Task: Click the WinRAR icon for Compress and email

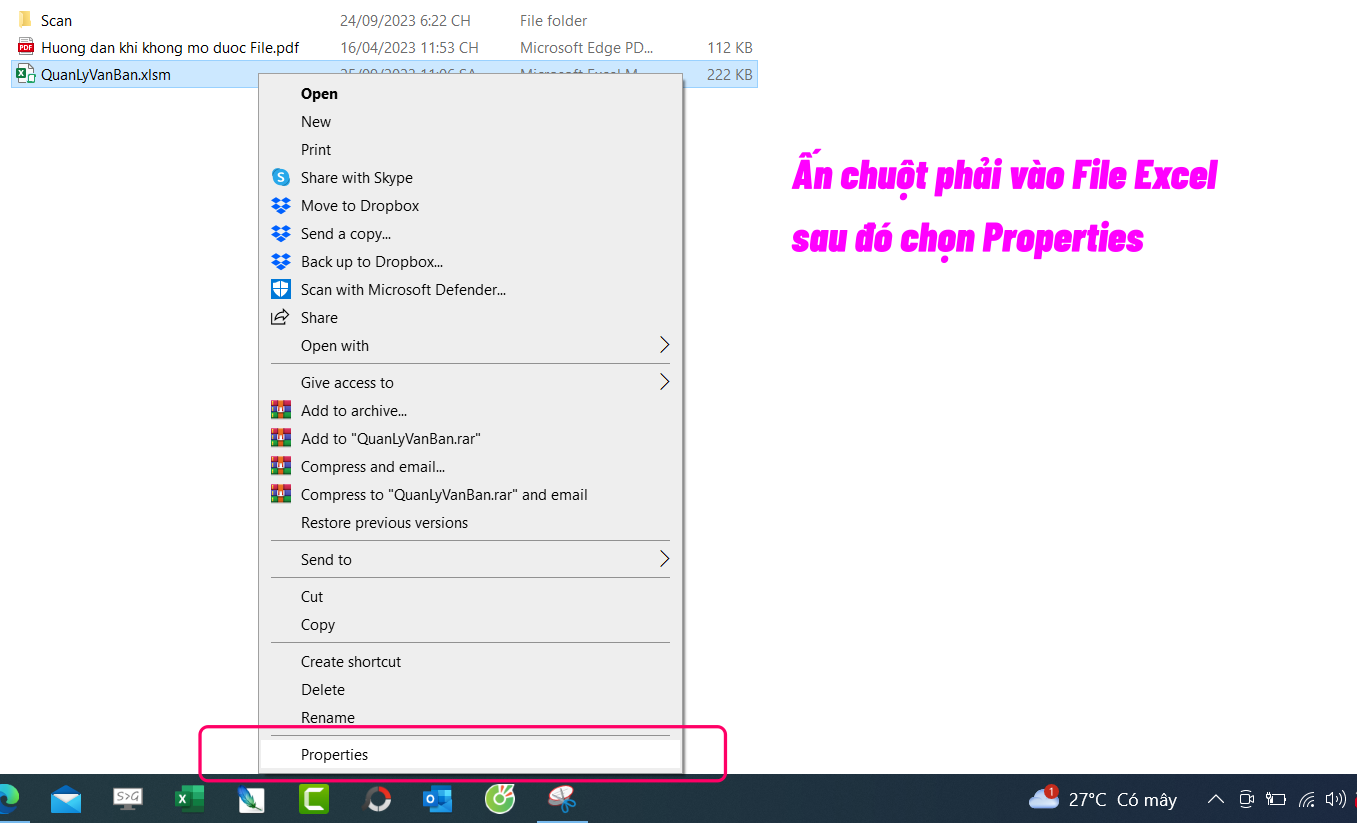Action: (281, 466)
